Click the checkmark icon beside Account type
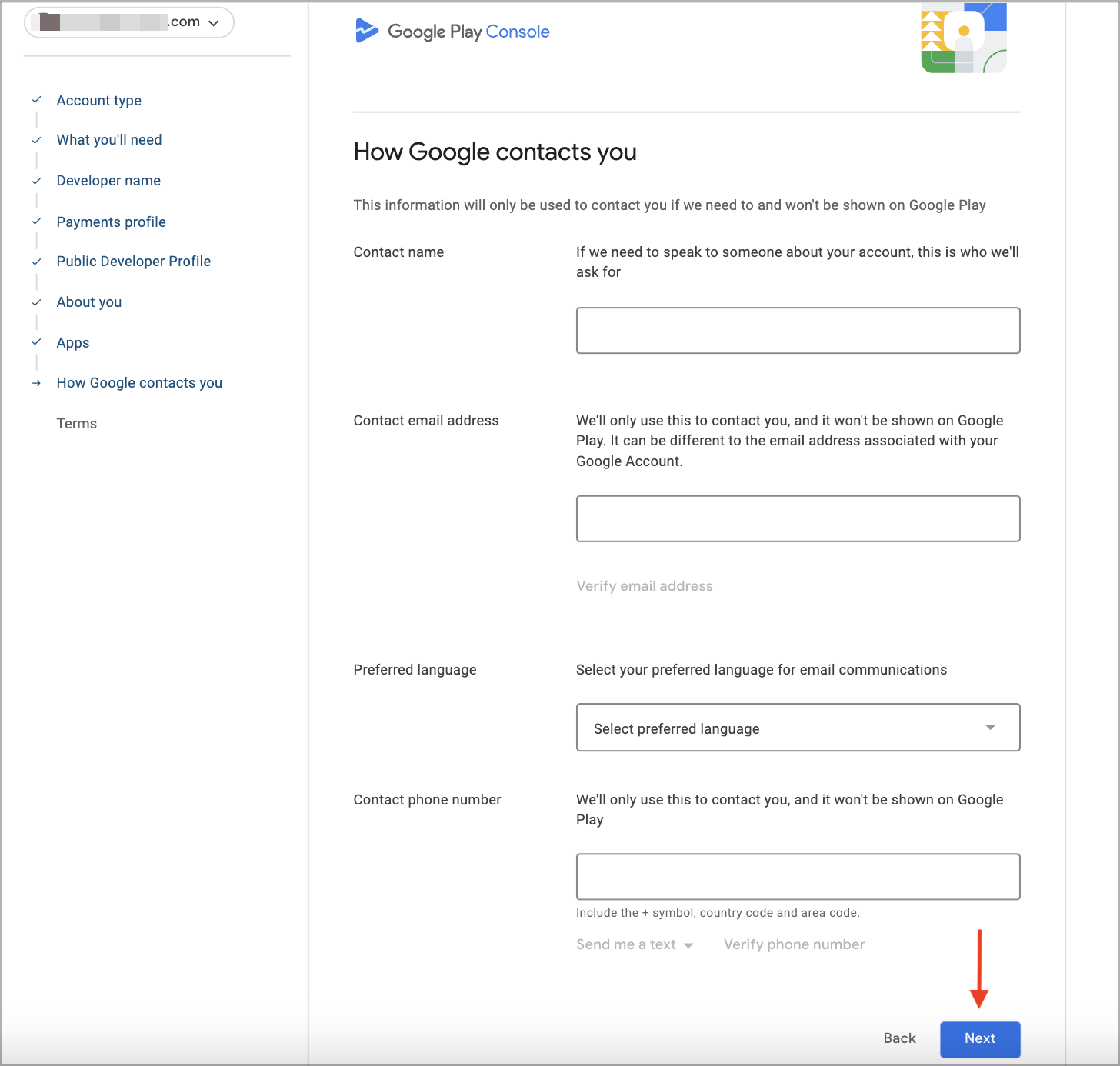1120x1066 pixels. (36, 100)
